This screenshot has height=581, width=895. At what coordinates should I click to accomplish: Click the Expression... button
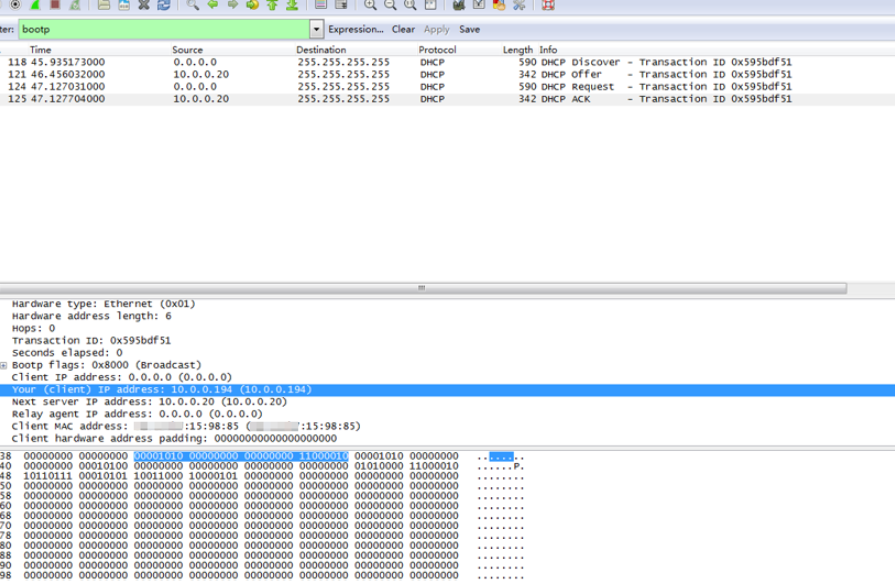point(356,29)
